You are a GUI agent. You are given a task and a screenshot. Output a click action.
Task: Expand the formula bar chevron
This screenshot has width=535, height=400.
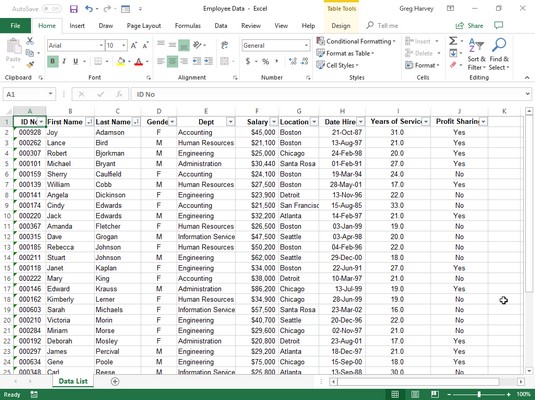pos(527,94)
